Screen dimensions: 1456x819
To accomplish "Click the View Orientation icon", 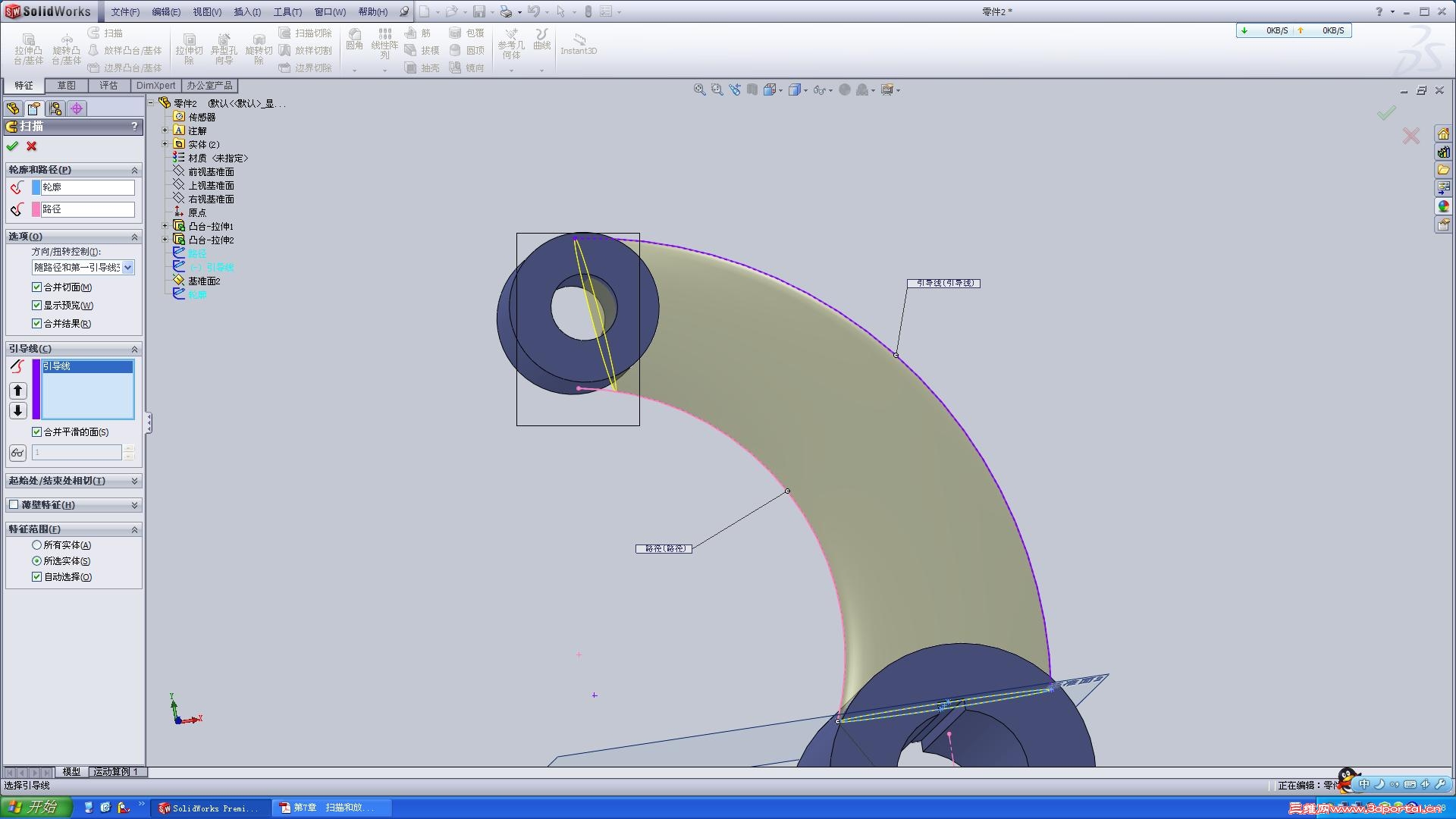I will click(770, 89).
